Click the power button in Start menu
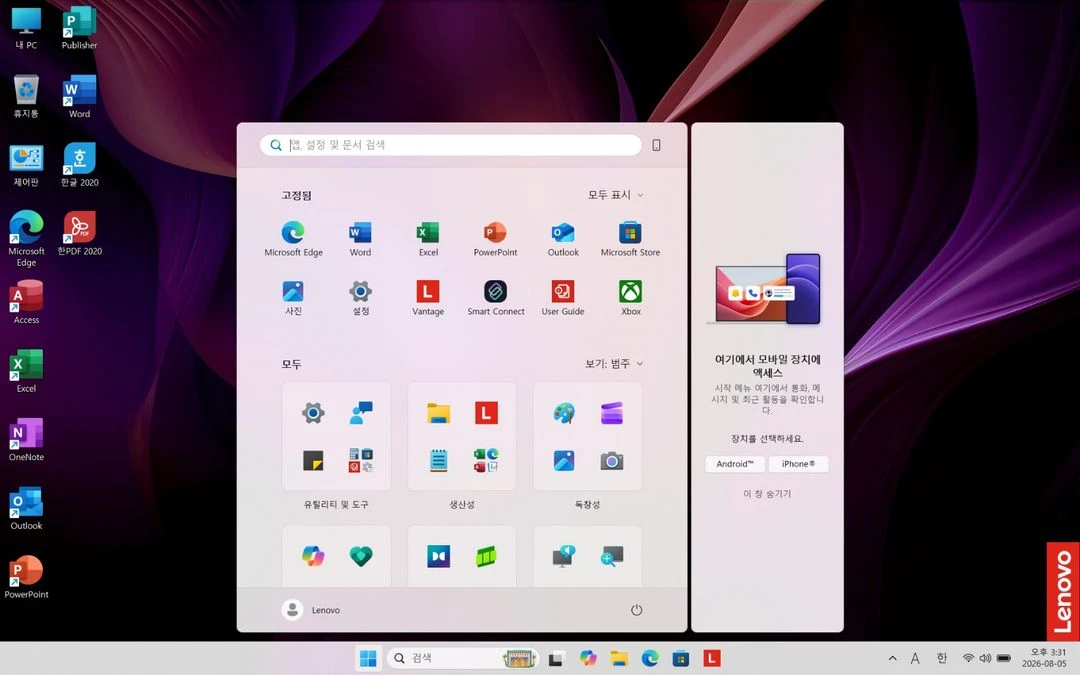Screen dimensions: 1080x675 pos(636,610)
